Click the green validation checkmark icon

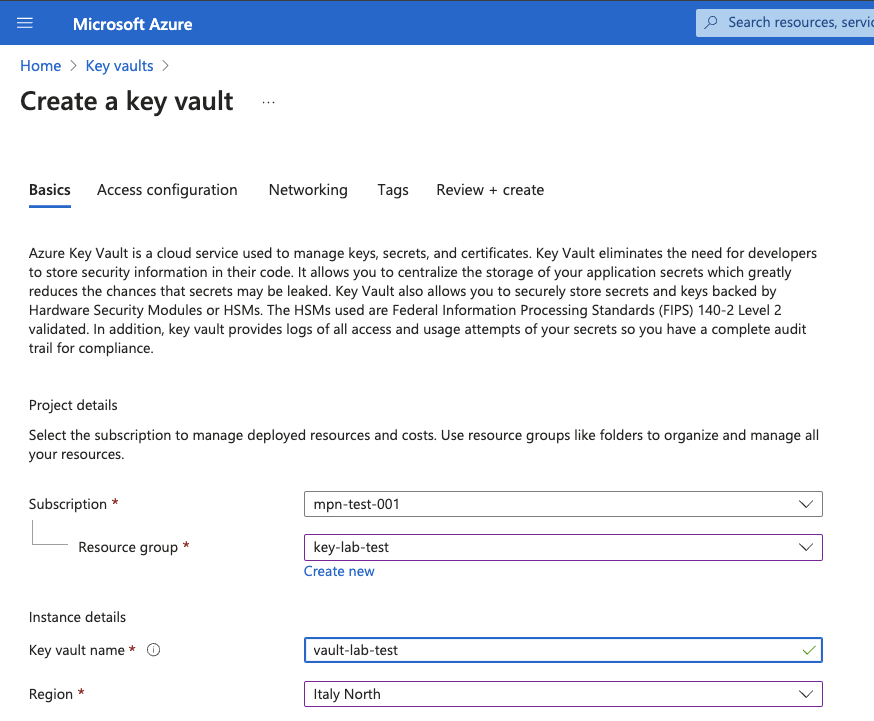(808, 650)
